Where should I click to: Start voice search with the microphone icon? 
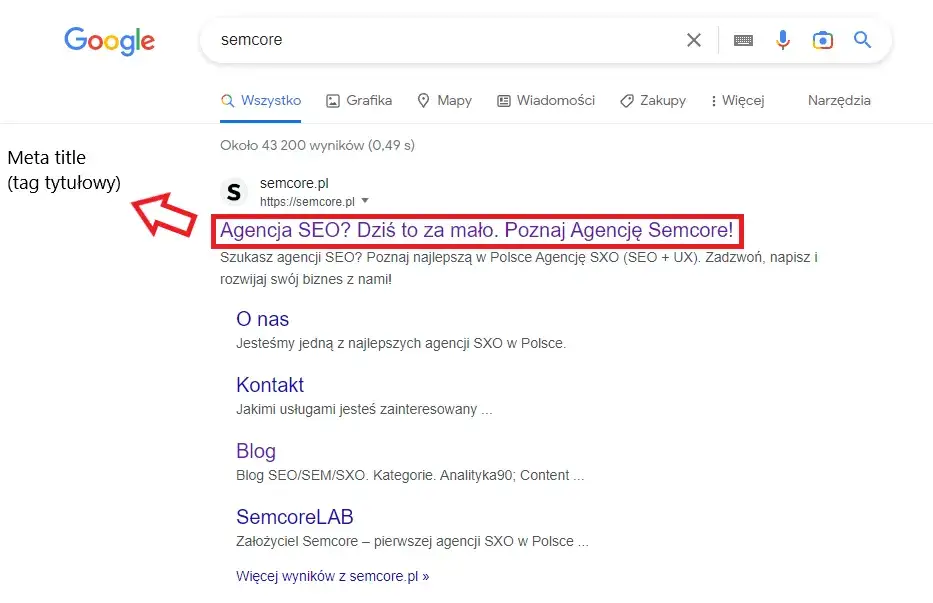click(x=783, y=40)
